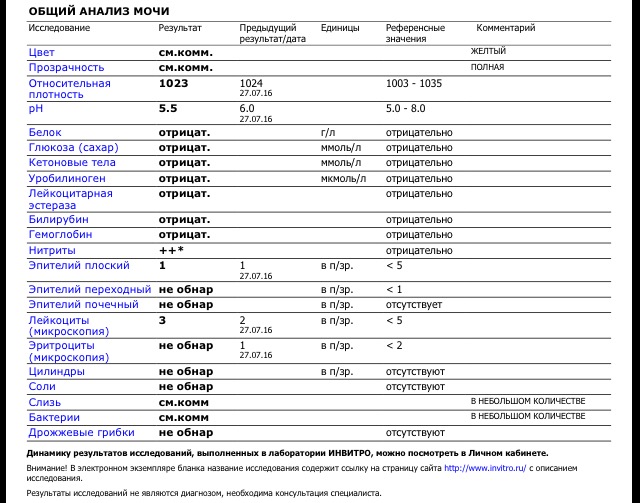This screenshot has height=503, width=640.
Task: Select the Лейкоциты previous result 2
Action: 242,320
